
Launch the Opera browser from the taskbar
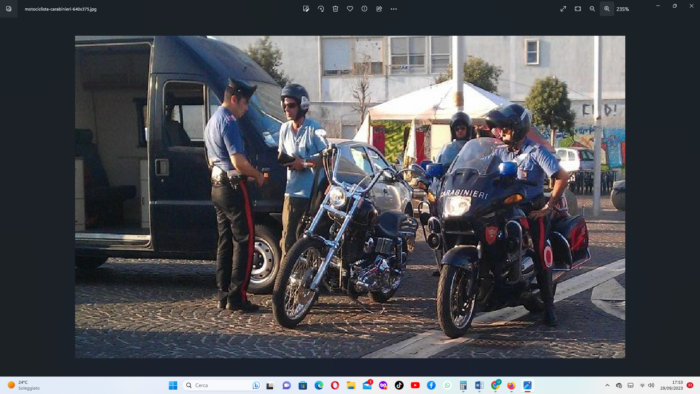pyautogui.click(x=335, y=386)
